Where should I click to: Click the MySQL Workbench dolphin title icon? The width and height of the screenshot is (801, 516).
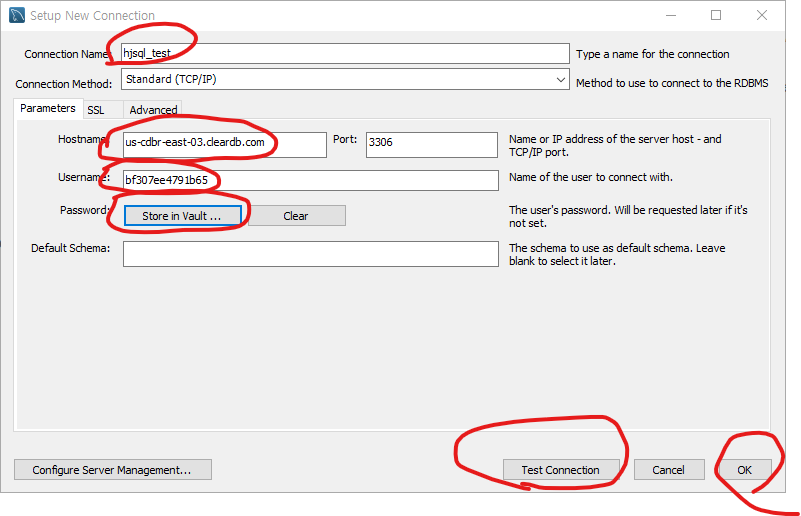[17, 15]
